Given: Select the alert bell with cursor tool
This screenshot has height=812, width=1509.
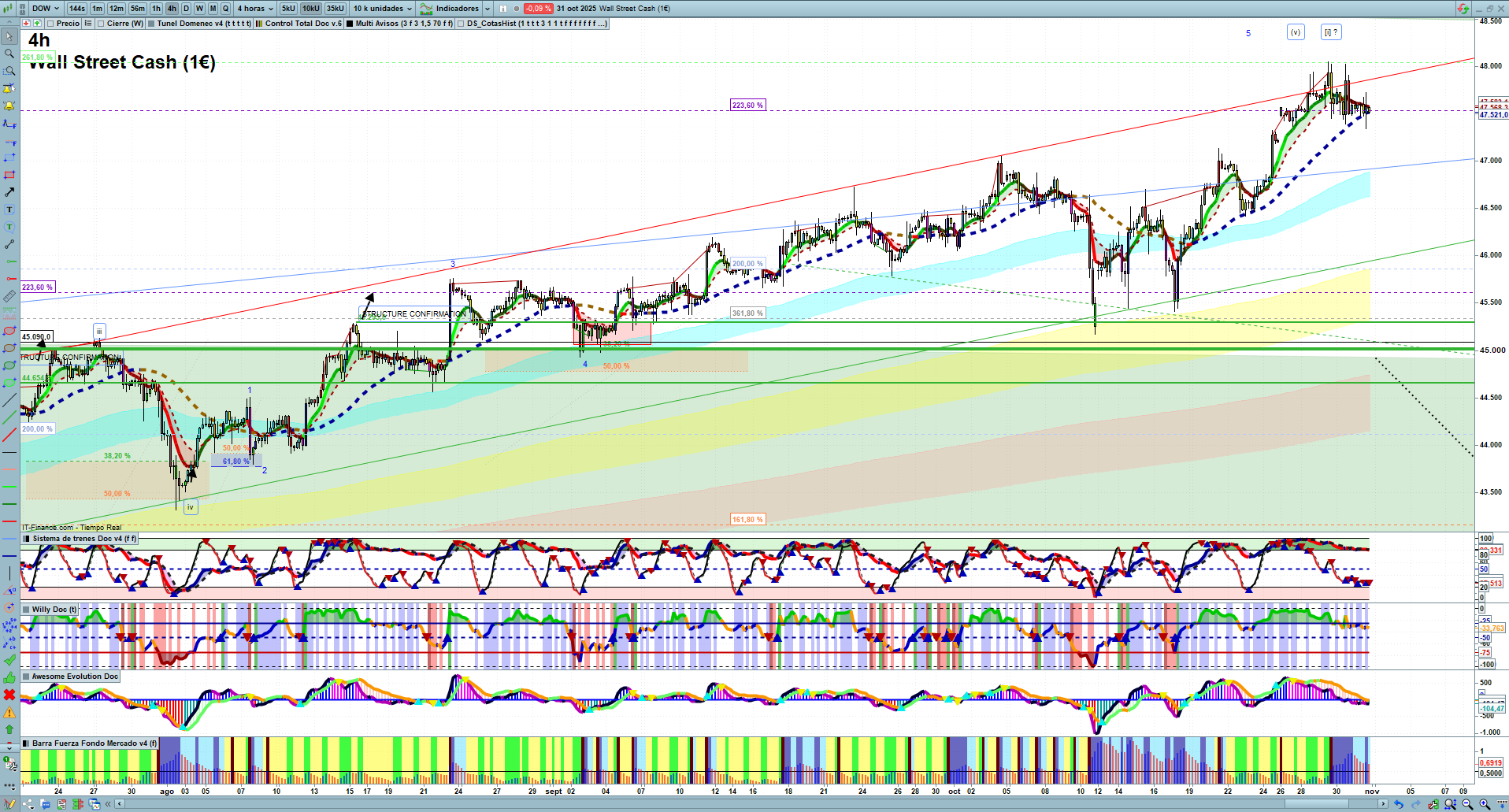Looking at the screenshot, I should (9, 88).
